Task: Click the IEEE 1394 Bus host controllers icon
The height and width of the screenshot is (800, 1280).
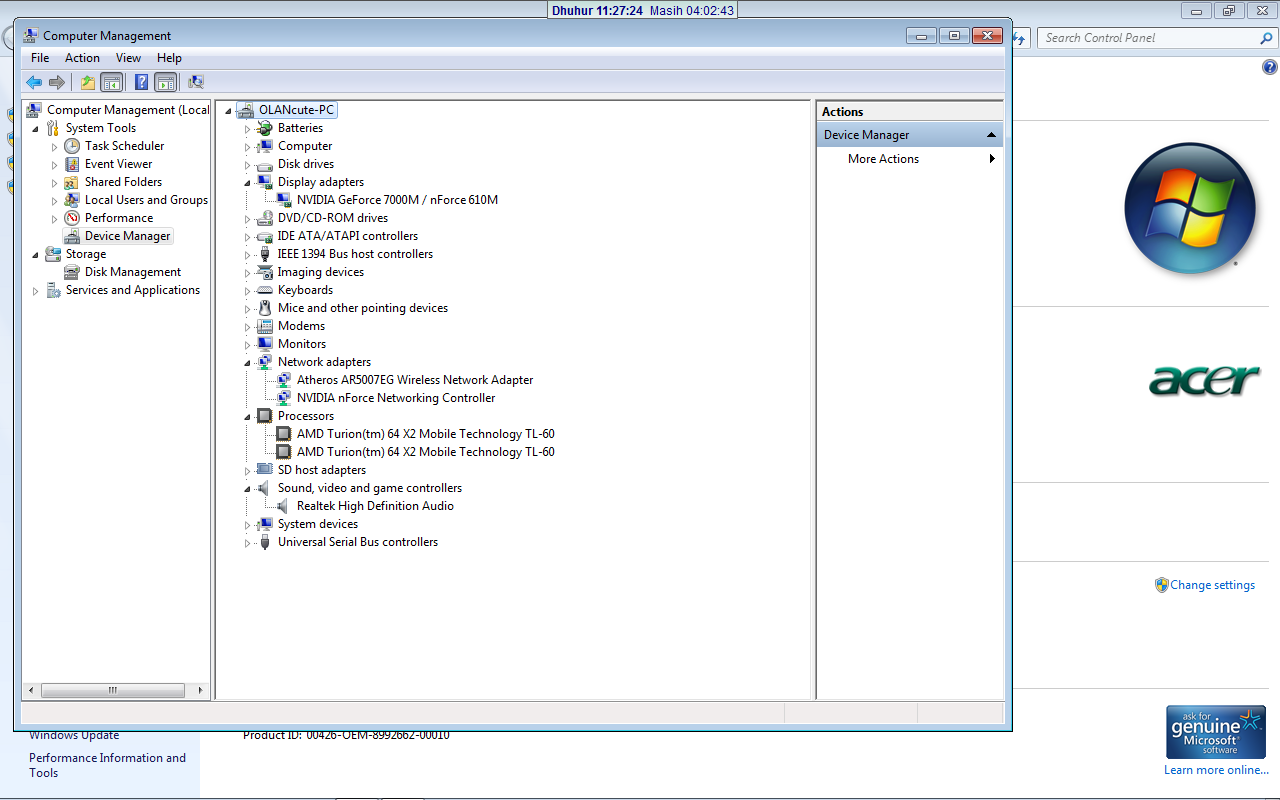Action: 264,254
